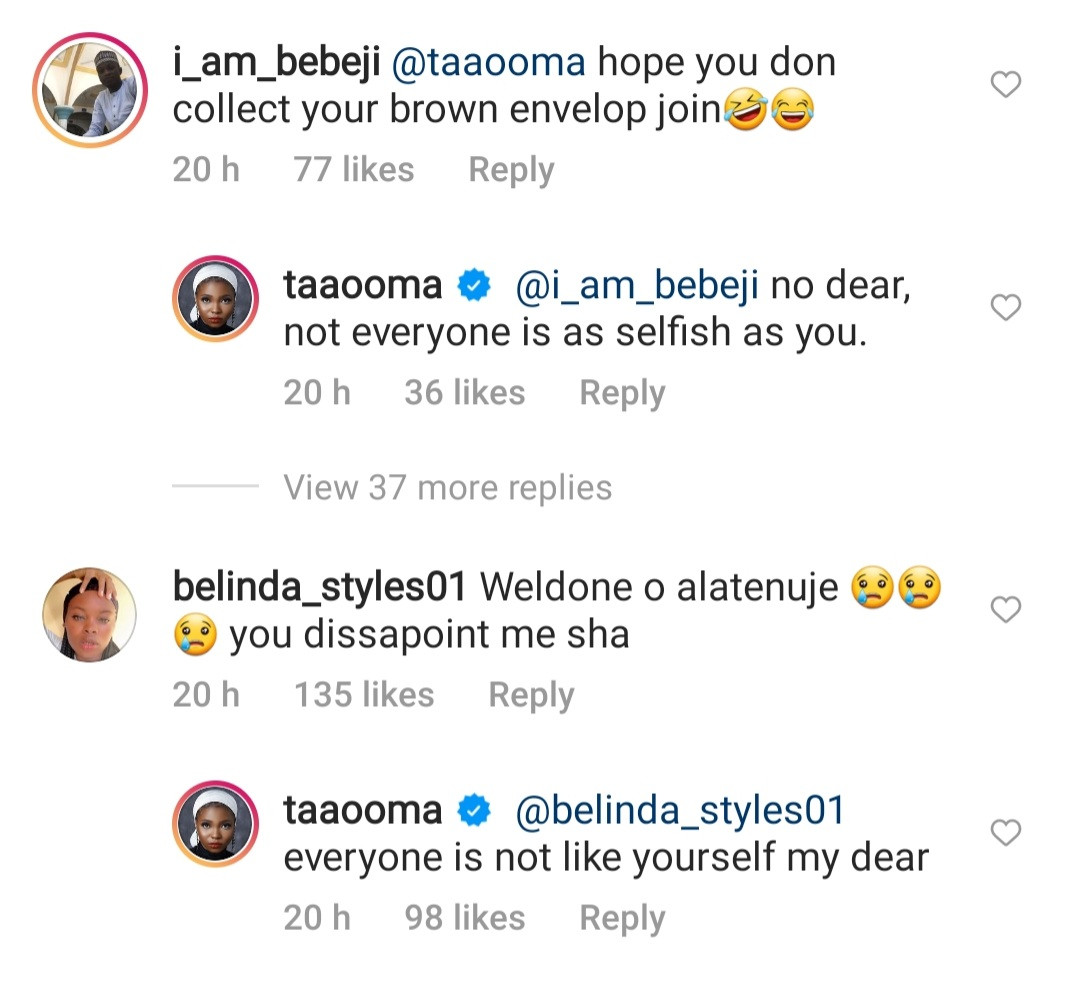Reply to taaooma's 98-likes comment
The width and height of the screenshot is (1080, 987).
[622, 918]
